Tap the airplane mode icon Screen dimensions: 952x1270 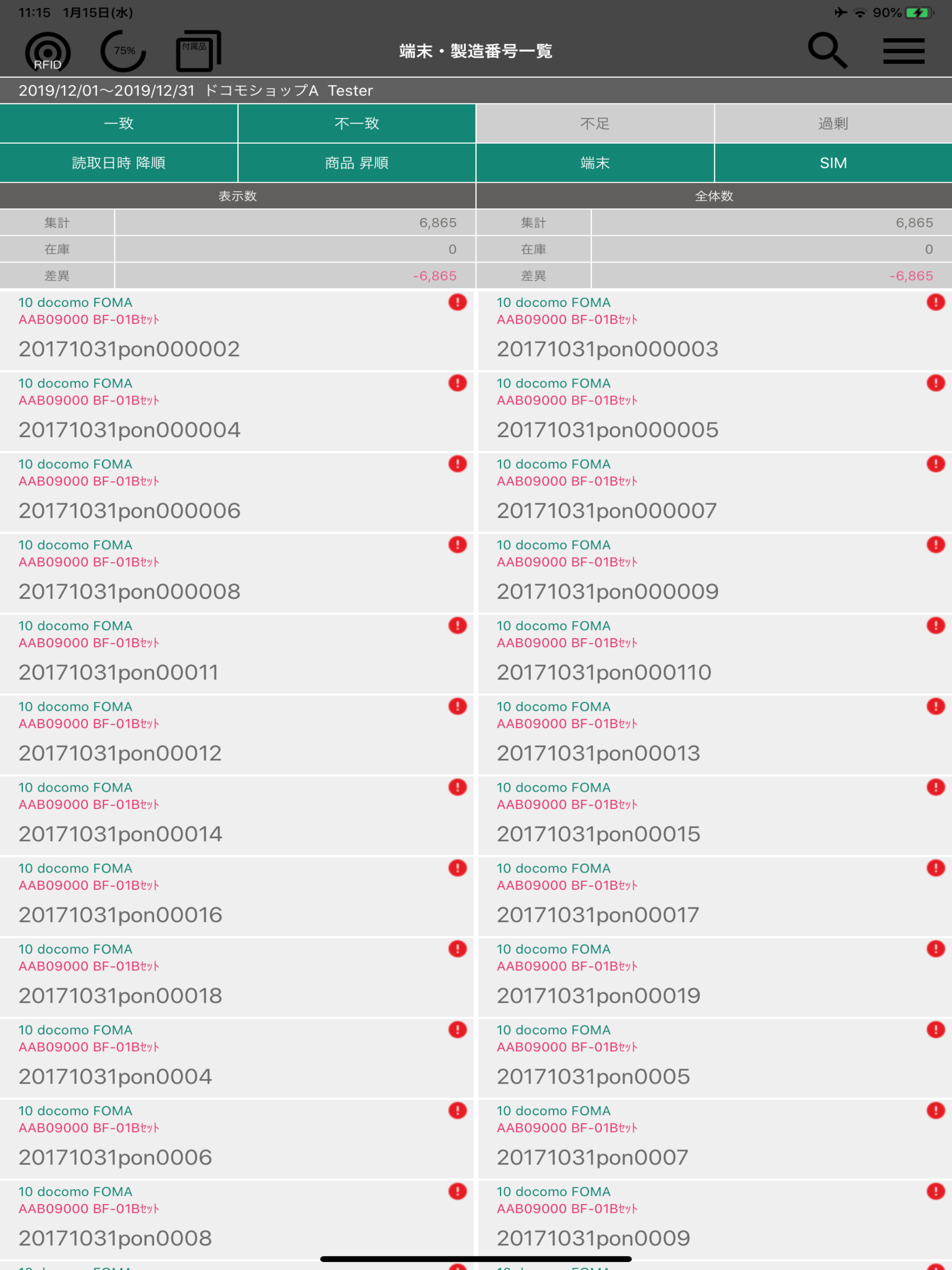[840, 12]
